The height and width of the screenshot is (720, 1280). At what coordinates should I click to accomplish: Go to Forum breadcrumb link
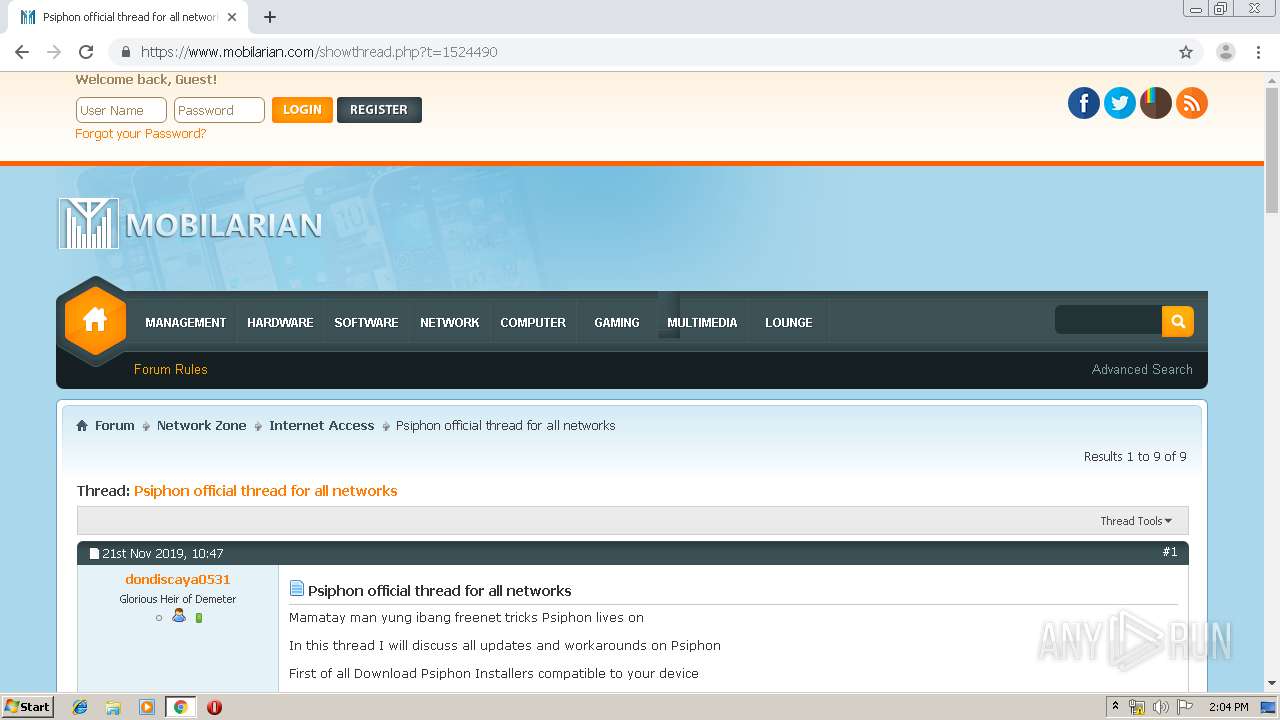coord(115,425)
